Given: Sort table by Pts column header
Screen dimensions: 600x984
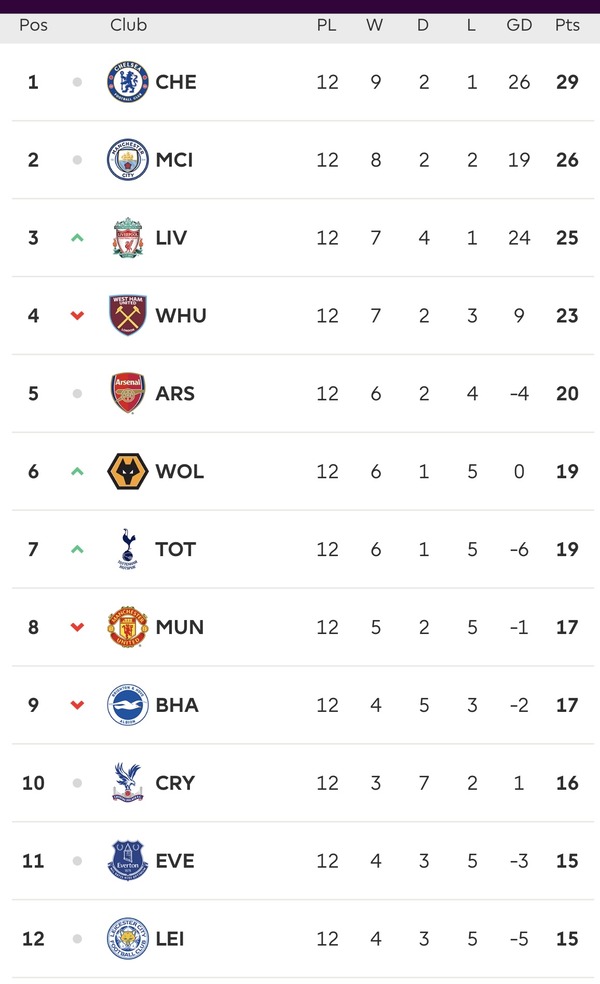Looking at the screenshot, I should [567, 25].
